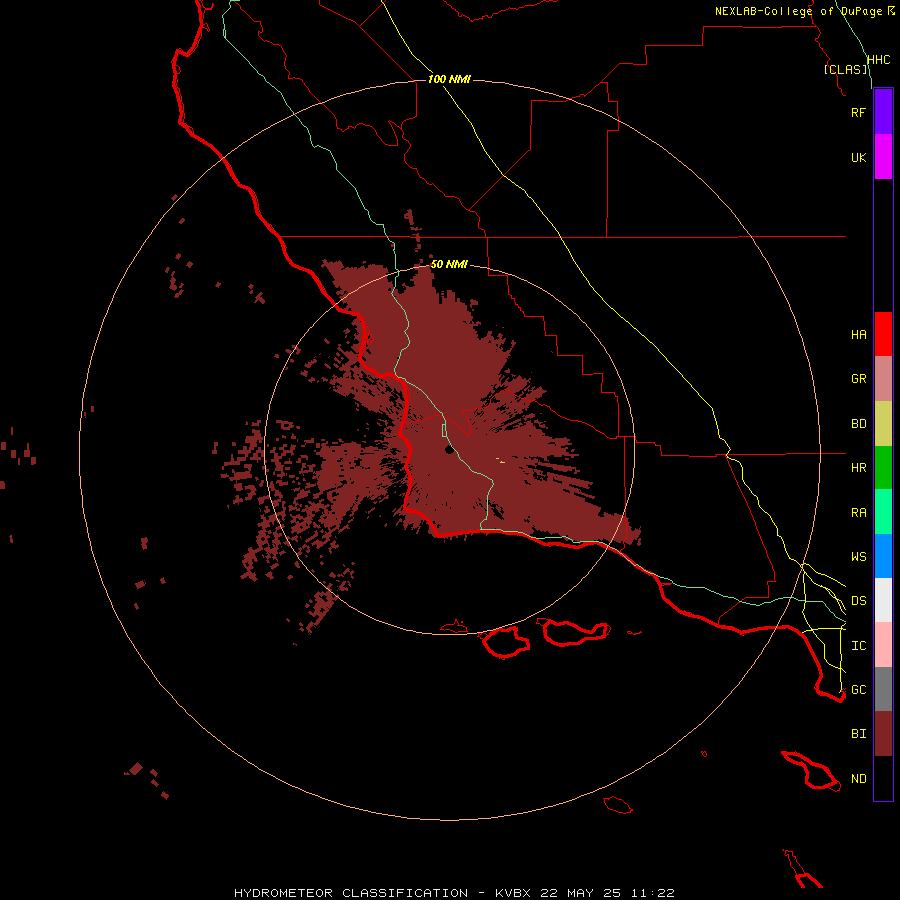
Task: Click the HA red legend swatch
Action: point(883,334)
